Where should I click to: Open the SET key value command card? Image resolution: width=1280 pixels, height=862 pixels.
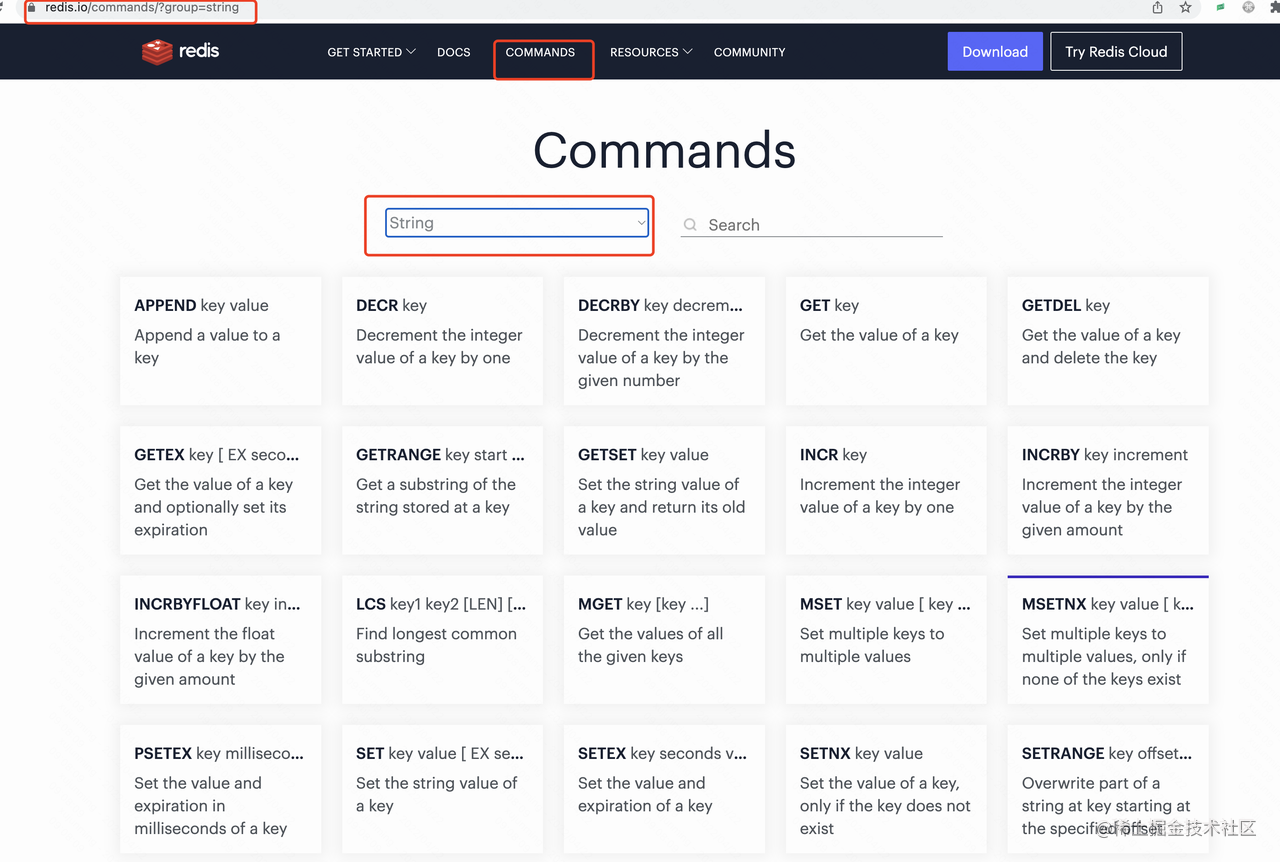point(442,789)
